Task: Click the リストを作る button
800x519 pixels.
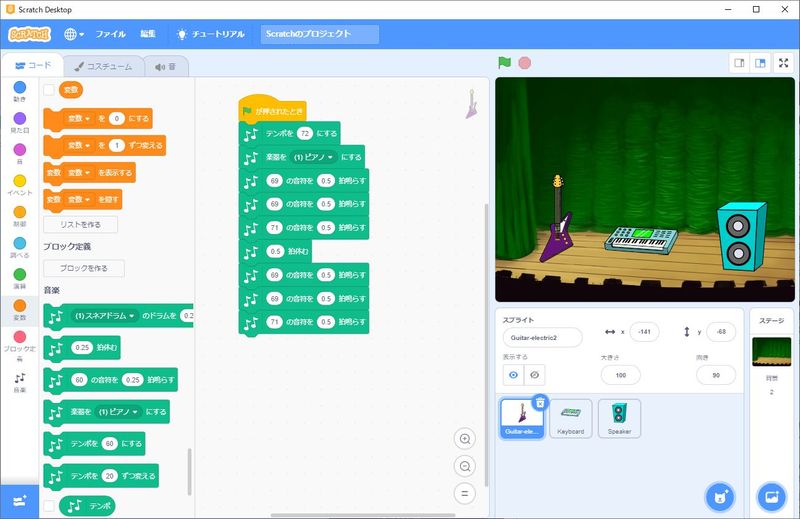Action: pos(80,225)
